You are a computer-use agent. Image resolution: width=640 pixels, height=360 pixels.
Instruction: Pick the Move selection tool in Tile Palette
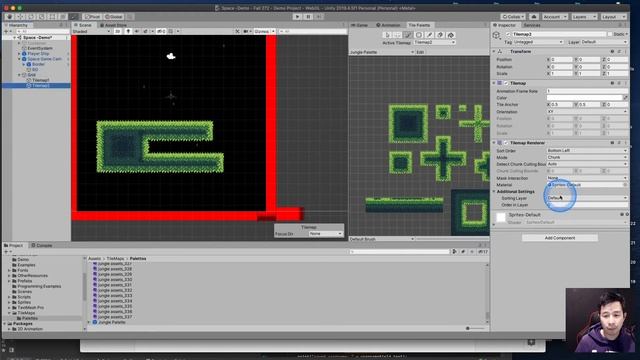click(398, 35)
